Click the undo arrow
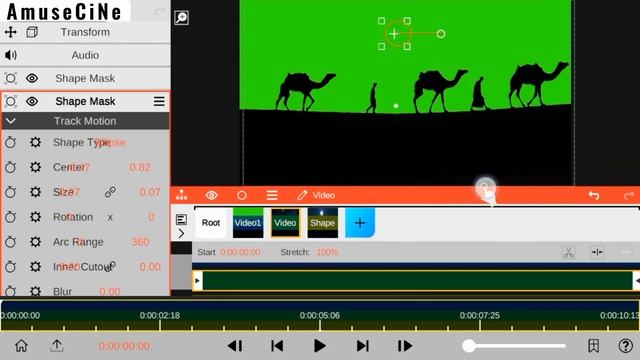 tap(594, 196)
